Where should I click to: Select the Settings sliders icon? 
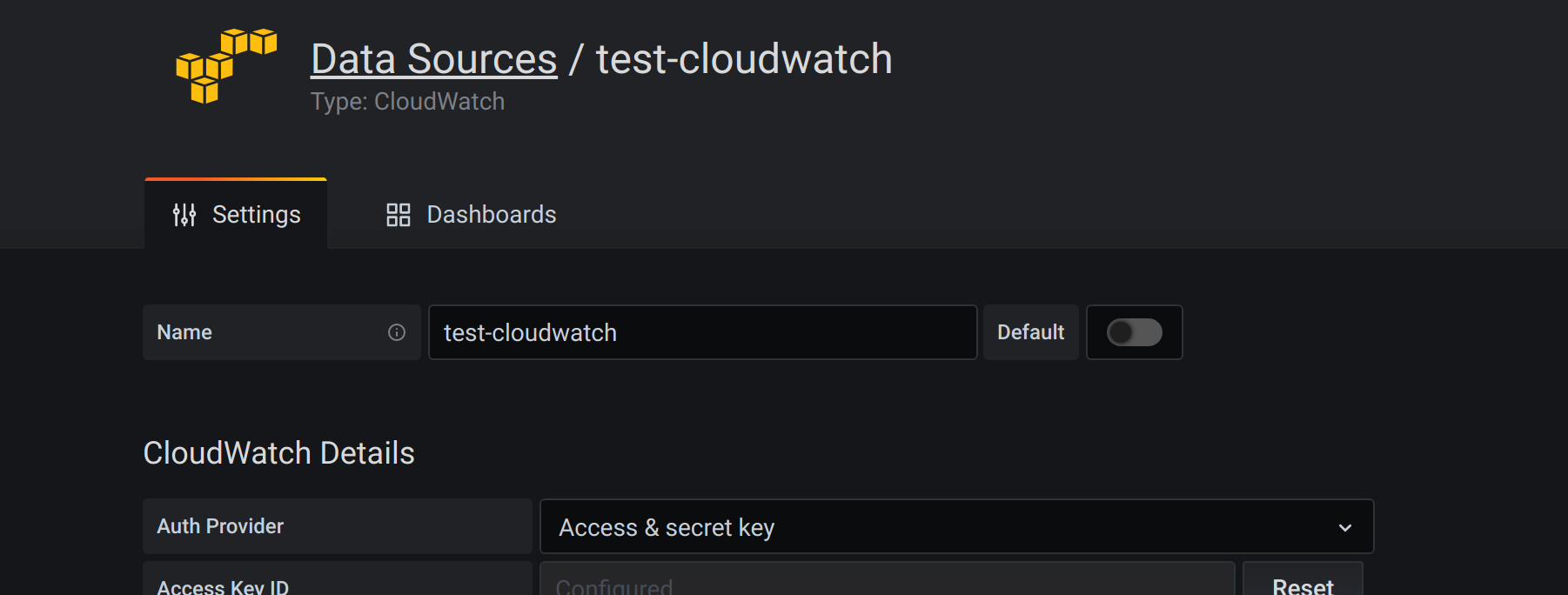click(184, 214)
